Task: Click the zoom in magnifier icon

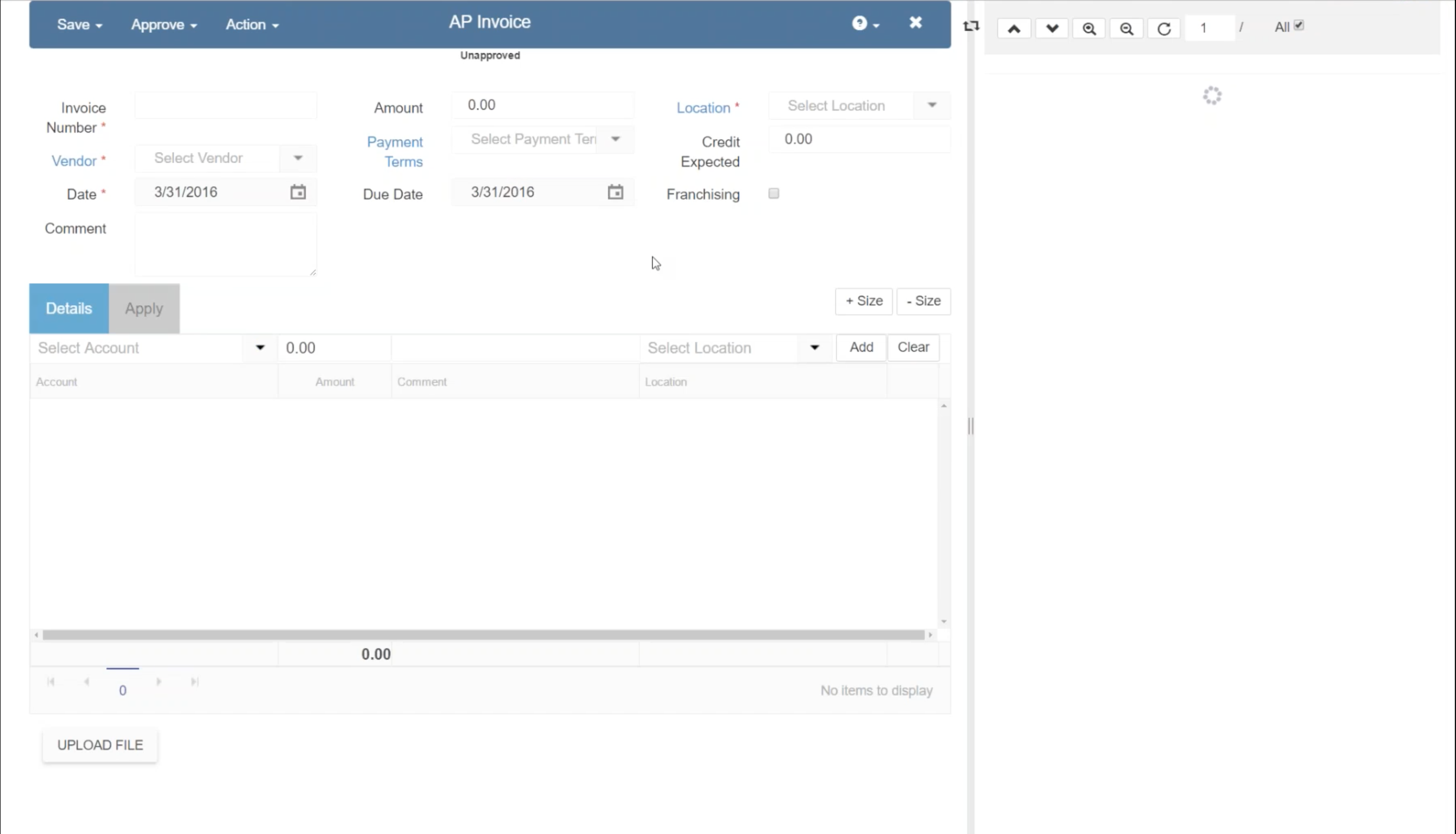Action: click(1088, 28)
